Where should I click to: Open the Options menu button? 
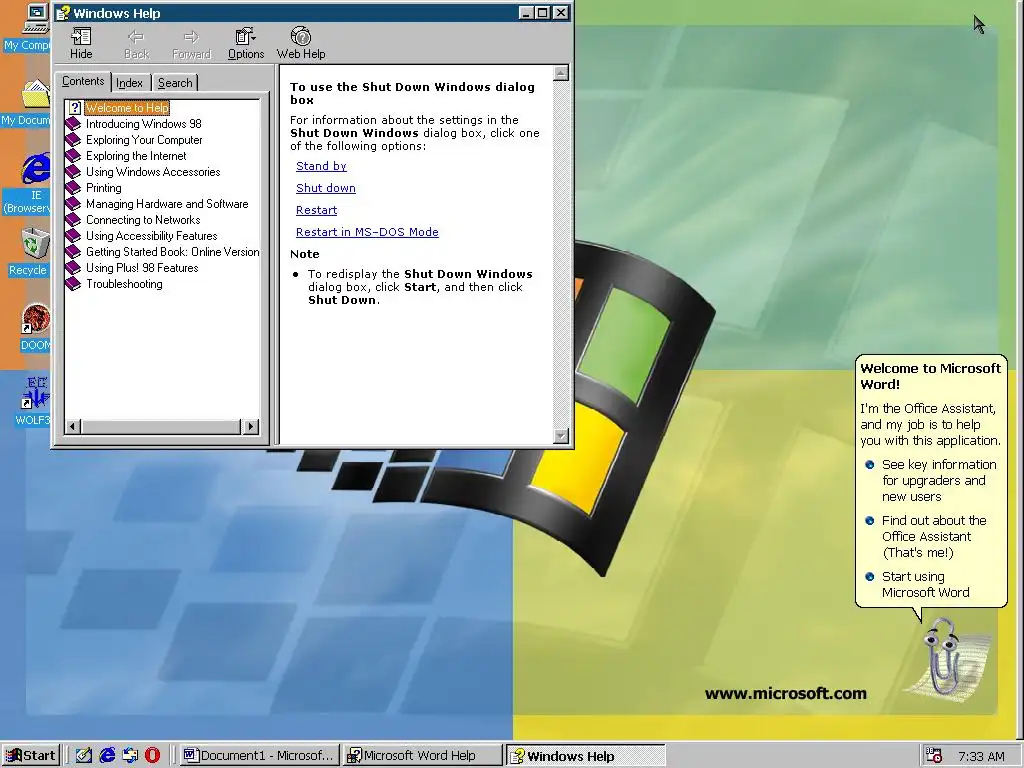point(246,44)
